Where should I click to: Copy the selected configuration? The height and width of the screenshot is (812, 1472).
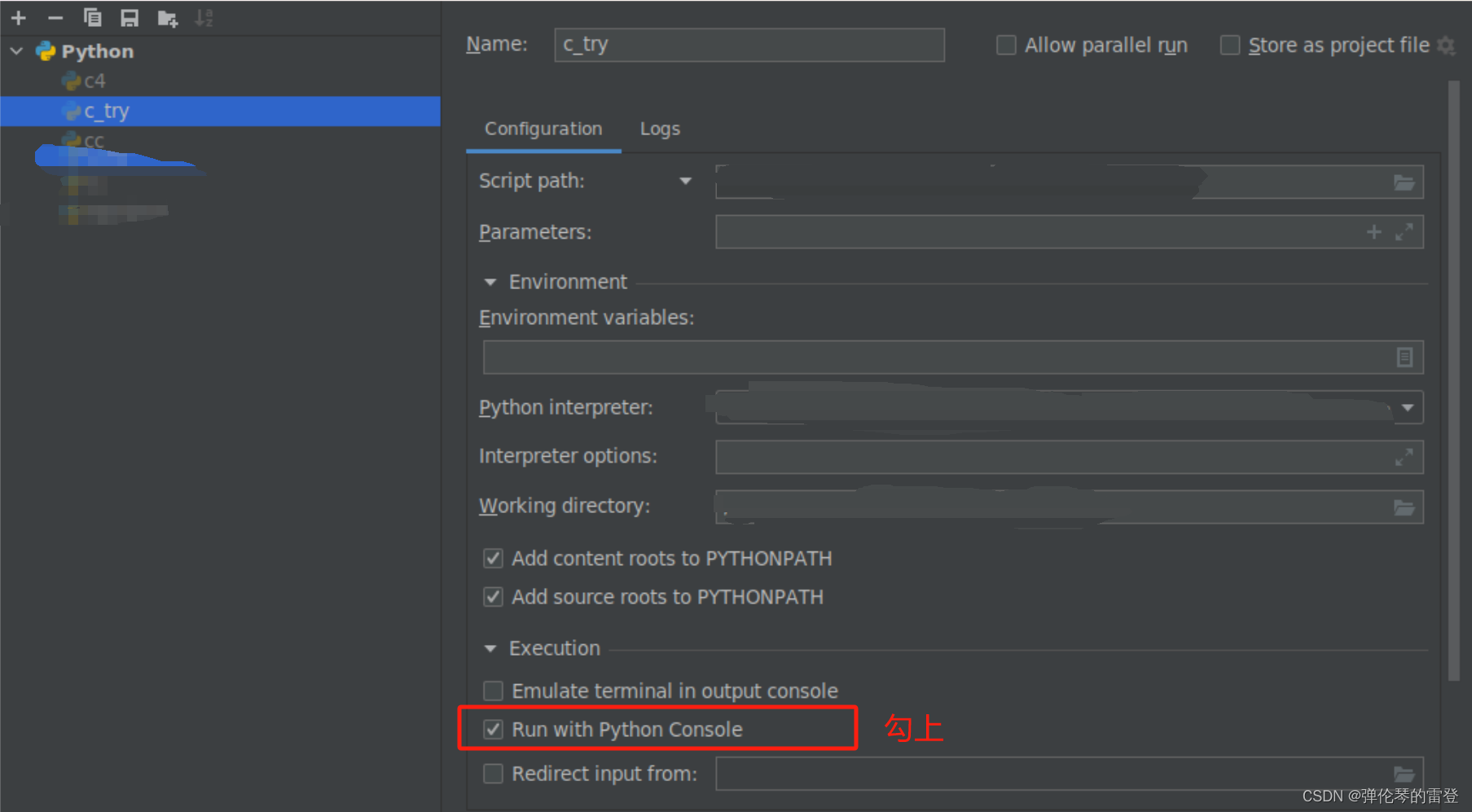pos(93,18)
